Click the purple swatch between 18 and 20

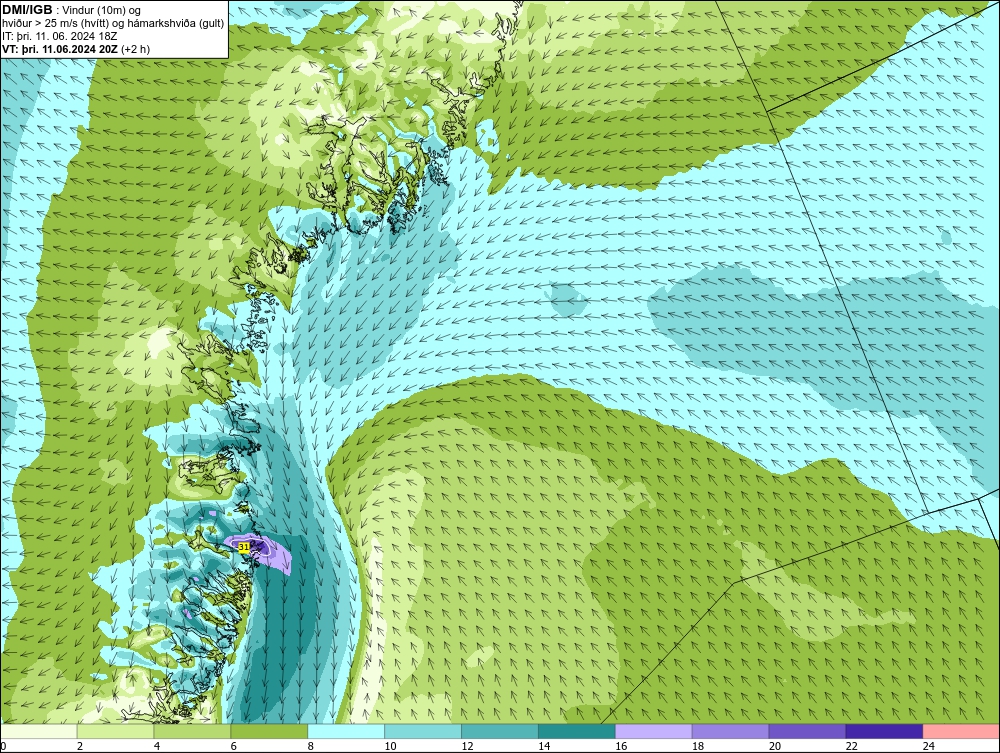tap(730, 731)
